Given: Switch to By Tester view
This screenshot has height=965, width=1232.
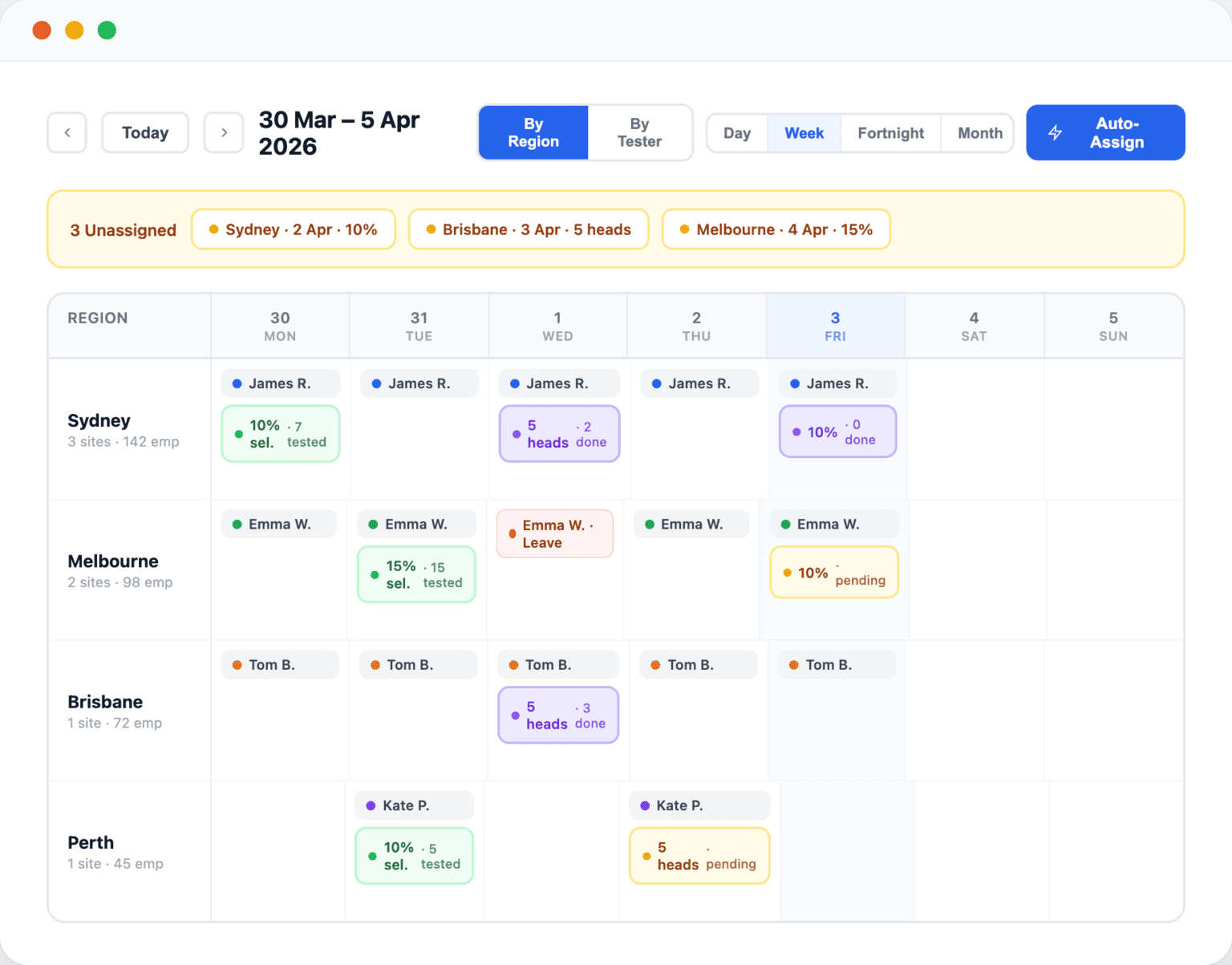Looking at the screenshot, I should point(639,132).
